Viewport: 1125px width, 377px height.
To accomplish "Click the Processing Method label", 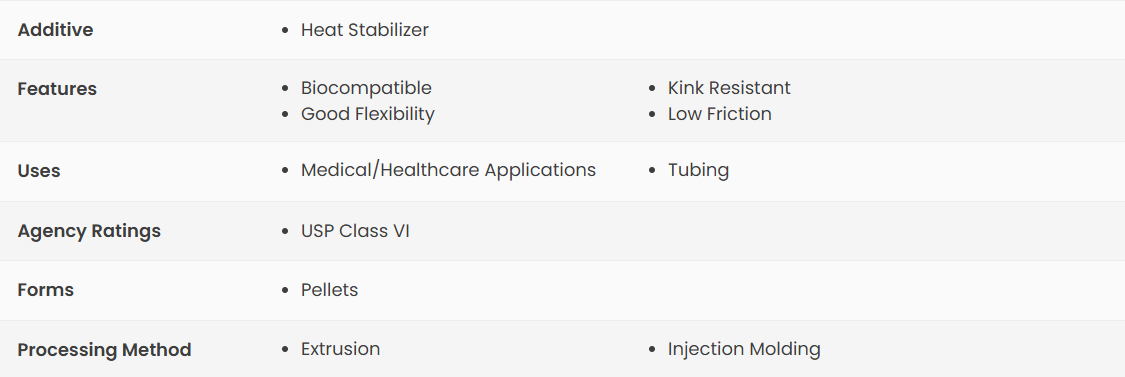I will click(104, 350).
